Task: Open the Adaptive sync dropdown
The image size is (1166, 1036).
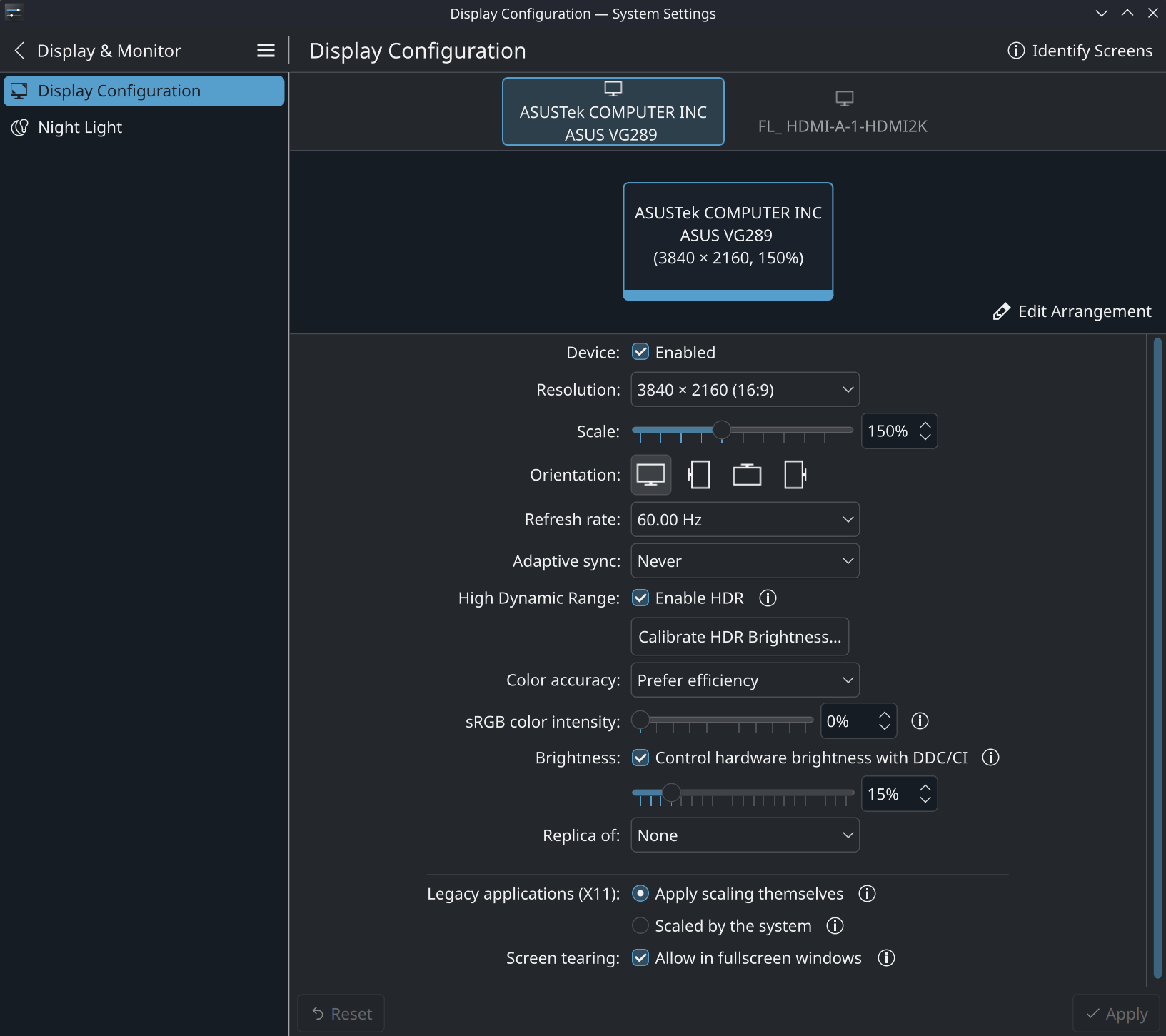Action: [x=745, y=561]
